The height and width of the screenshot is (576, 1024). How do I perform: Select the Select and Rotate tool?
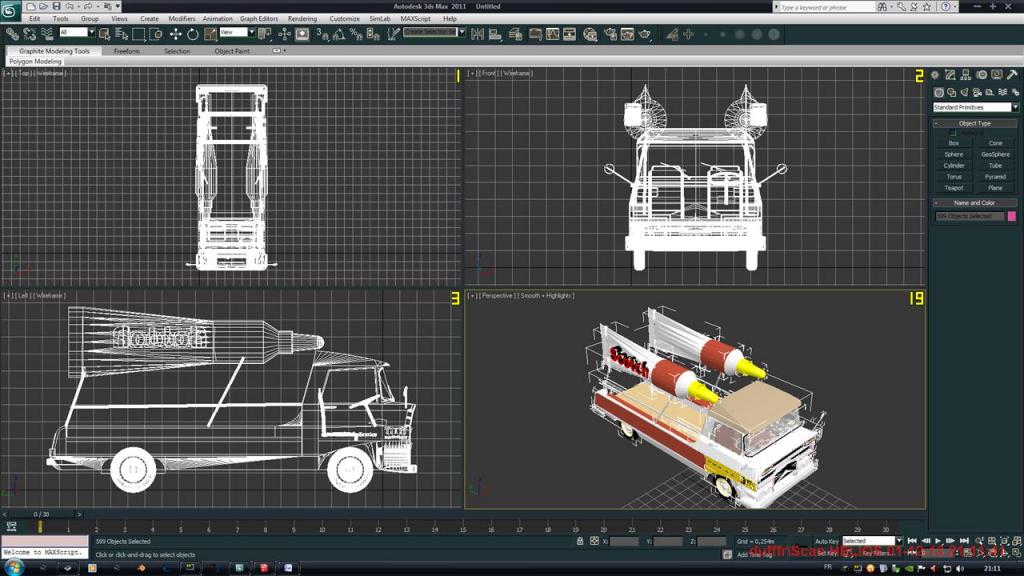pos(193,34)
